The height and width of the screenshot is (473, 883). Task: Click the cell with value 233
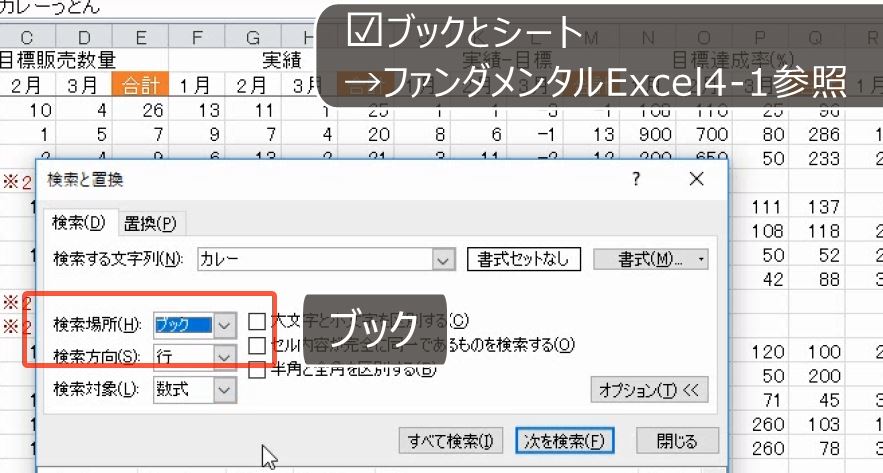coord(817,158)
